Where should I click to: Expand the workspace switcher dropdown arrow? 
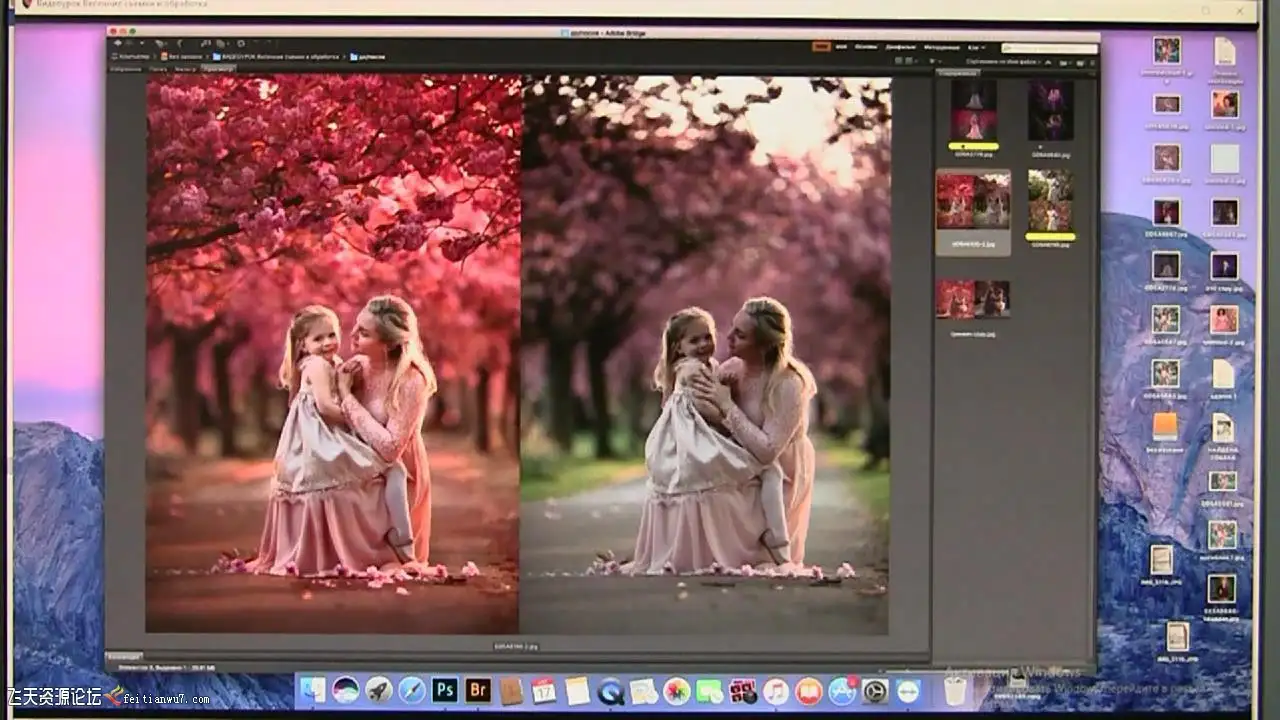983,47
